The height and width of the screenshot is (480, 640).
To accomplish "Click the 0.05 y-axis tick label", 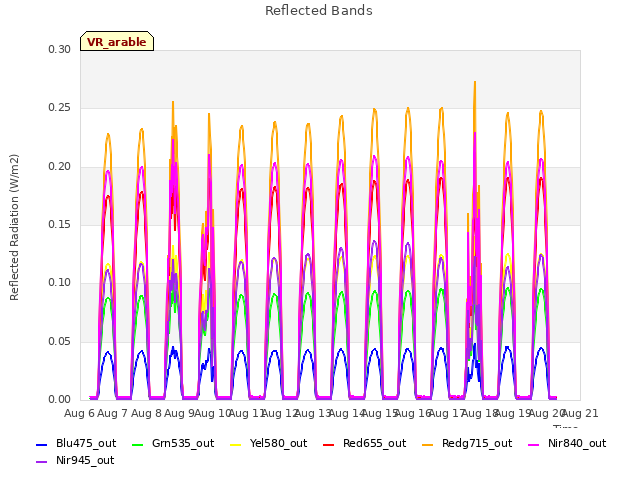I will 60,341.
